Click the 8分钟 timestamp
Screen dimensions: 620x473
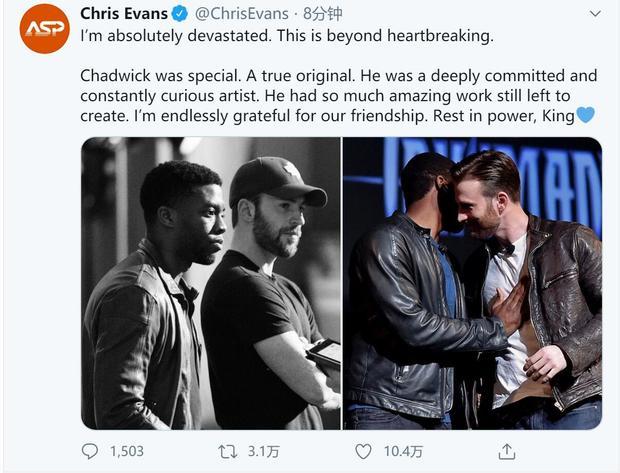pyautogui.click(x=323, y=14)
